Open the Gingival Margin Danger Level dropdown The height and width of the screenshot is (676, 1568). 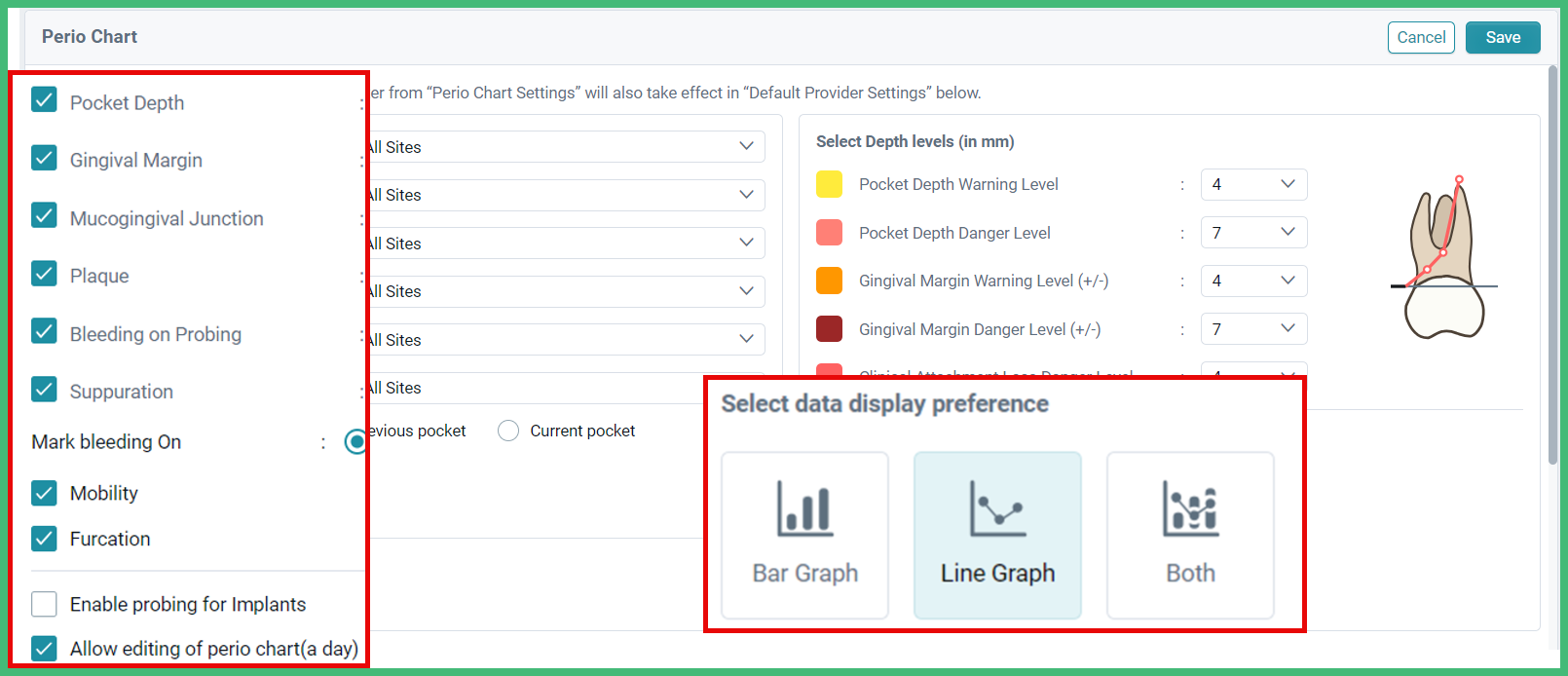coord(1253,328)
